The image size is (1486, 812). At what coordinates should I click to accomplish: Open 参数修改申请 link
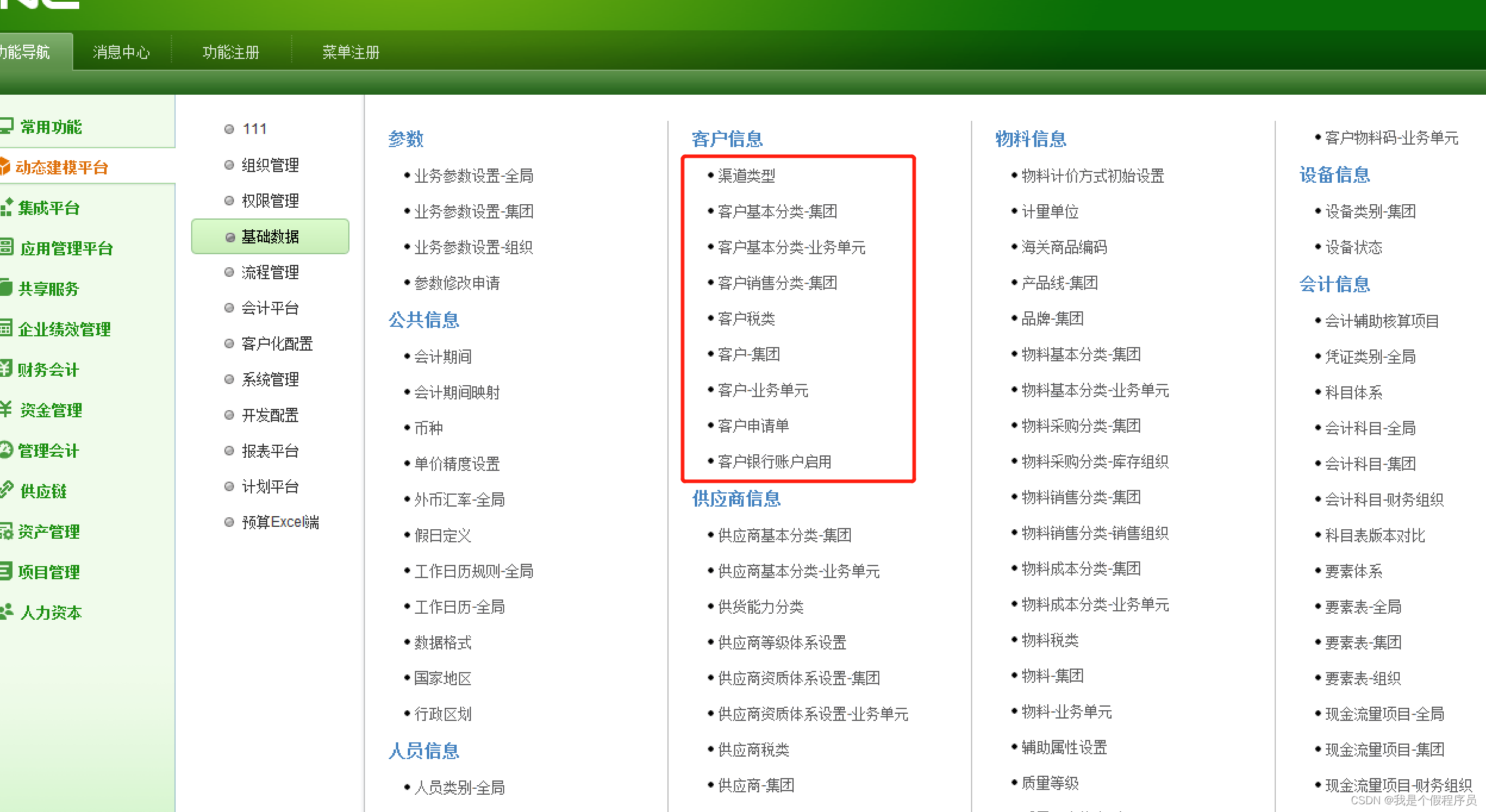pos(457,283)
